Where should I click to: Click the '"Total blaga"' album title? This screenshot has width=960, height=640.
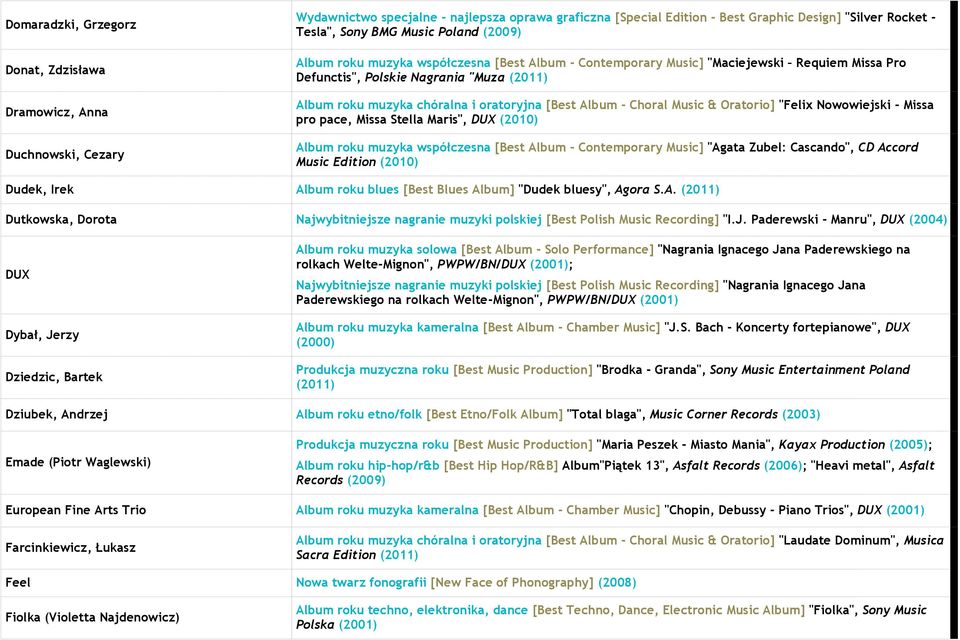(604, 414)
